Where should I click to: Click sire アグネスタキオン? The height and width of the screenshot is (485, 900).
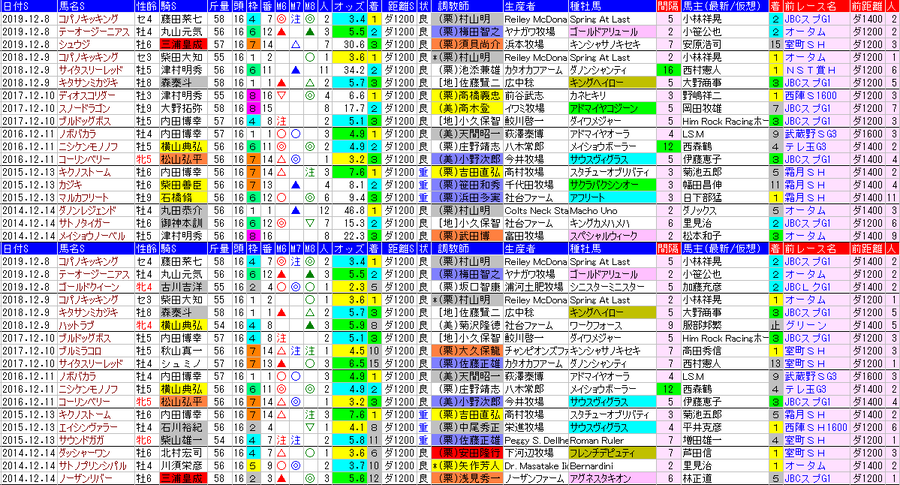pyautogui.click(x=600, y=478)
